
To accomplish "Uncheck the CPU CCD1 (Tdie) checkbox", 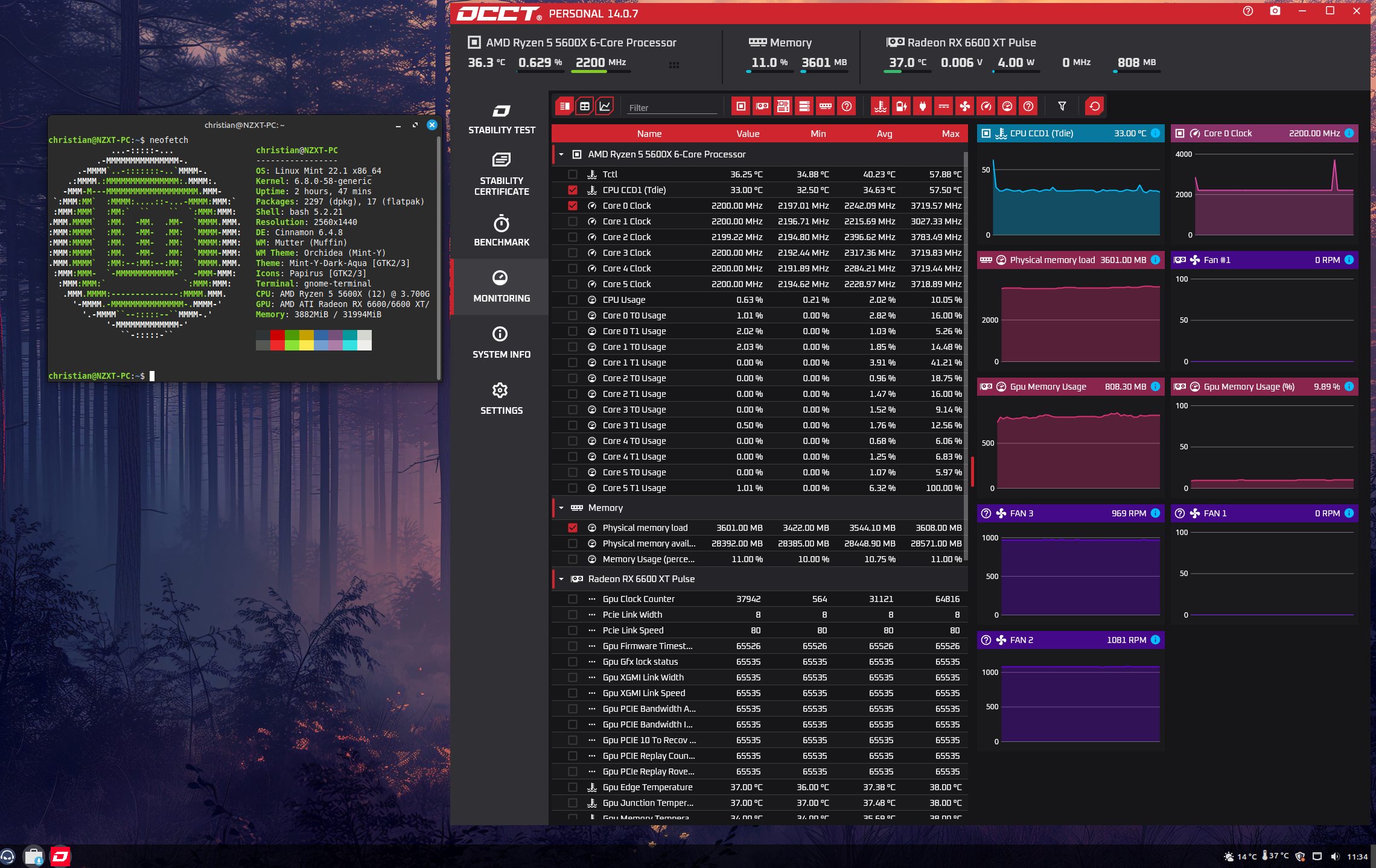I will 573,190.
